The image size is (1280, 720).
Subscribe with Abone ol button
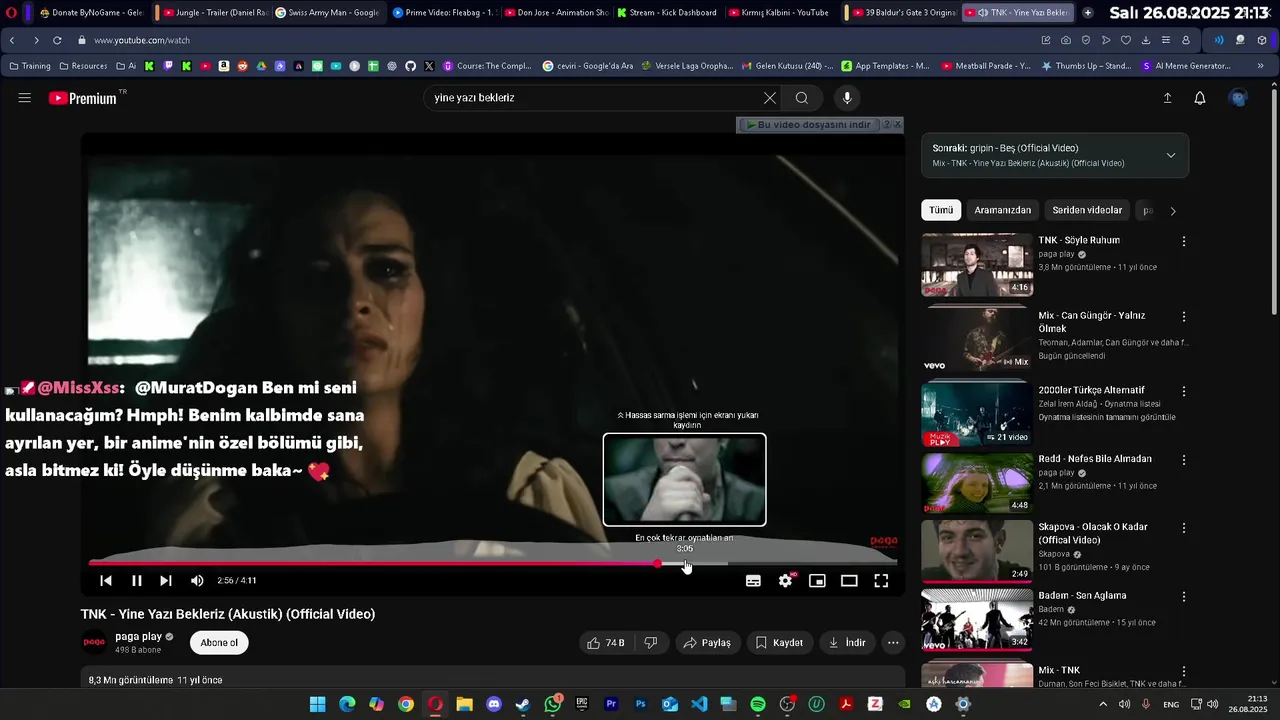pyautogui.click(x=219, y=643)
